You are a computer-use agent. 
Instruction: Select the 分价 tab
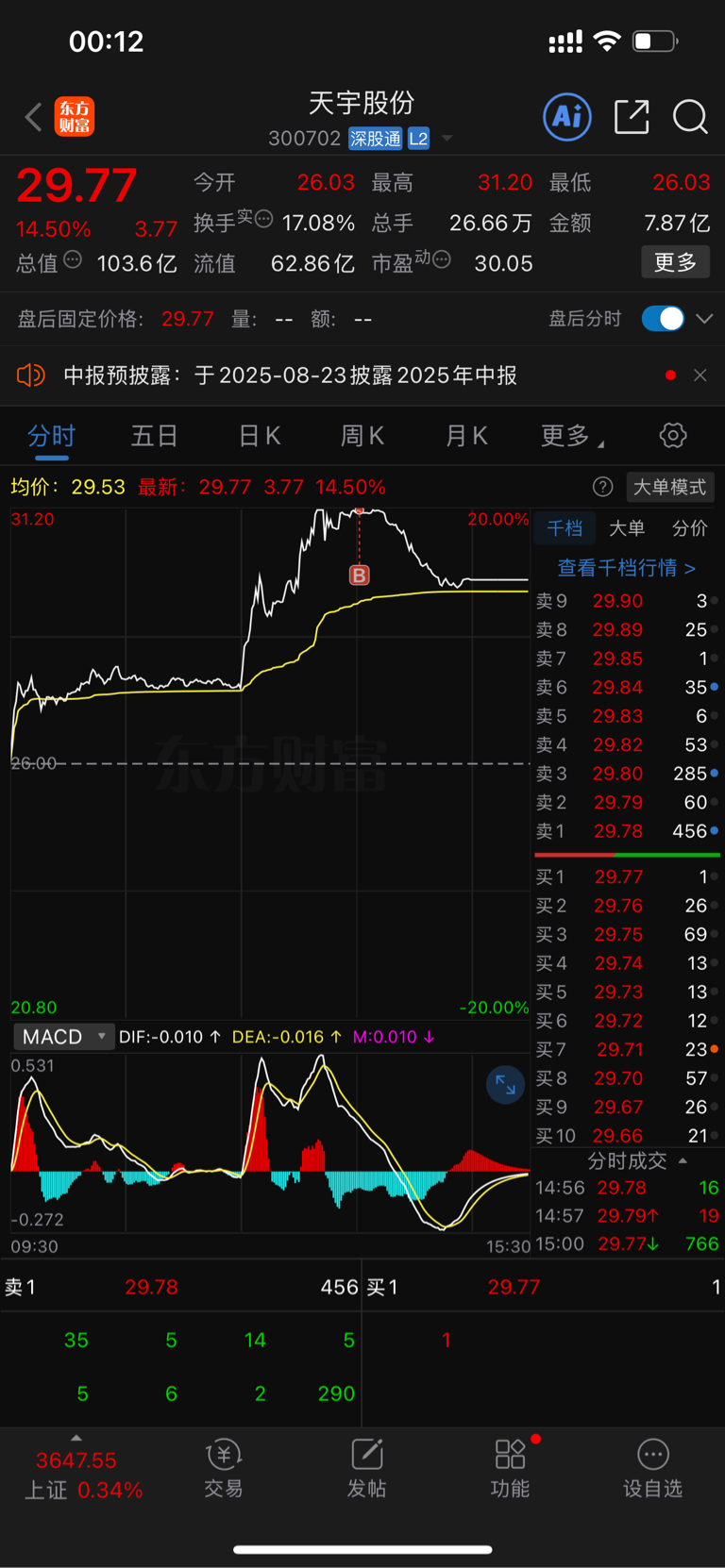(x=689, y=528)
